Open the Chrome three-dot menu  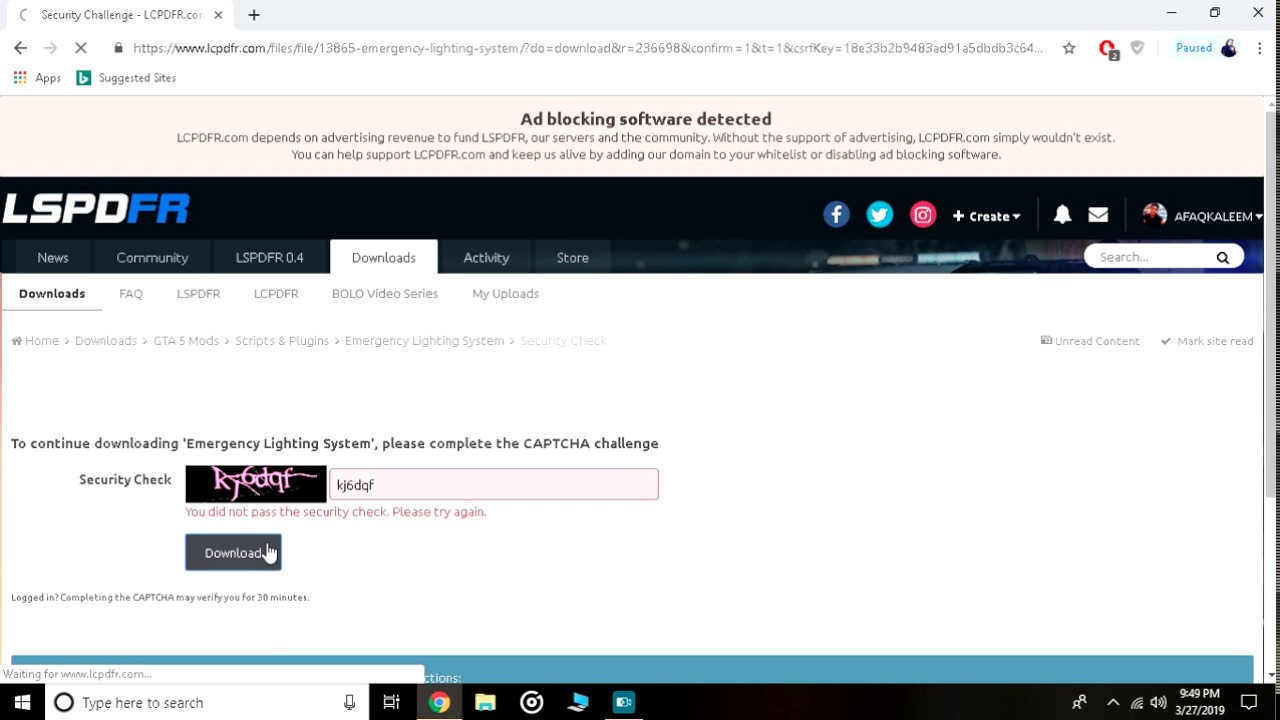pyautogui.click(x=1260, y=48)
